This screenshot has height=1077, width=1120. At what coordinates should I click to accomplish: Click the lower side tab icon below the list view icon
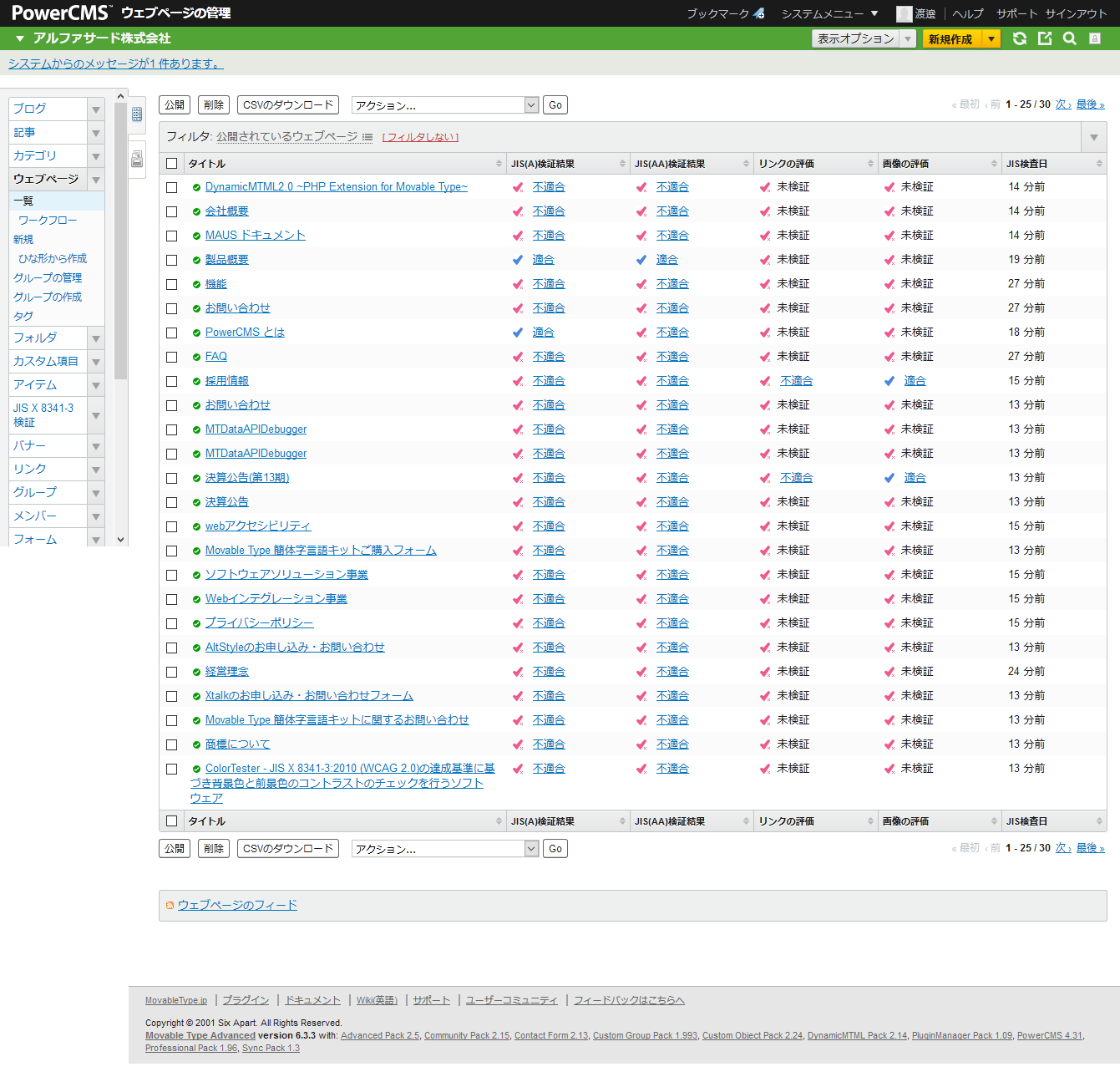137,159
